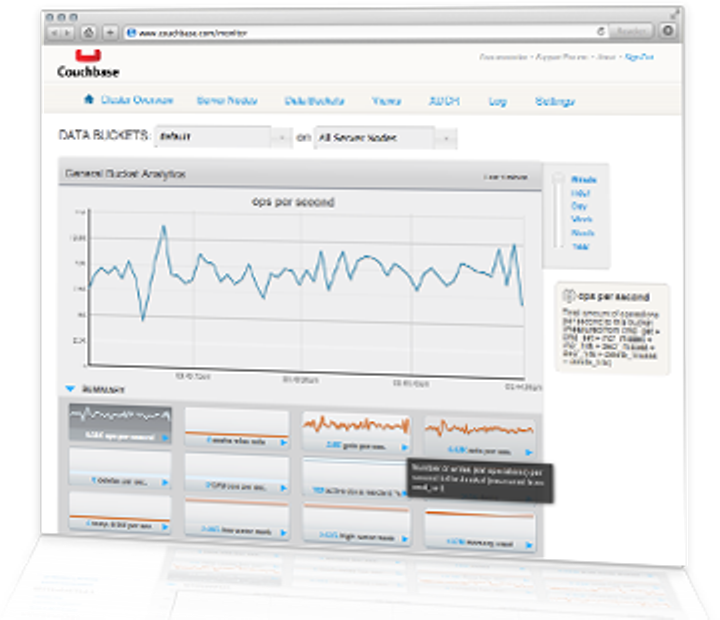Click the Sign Out link

point(638,59)
